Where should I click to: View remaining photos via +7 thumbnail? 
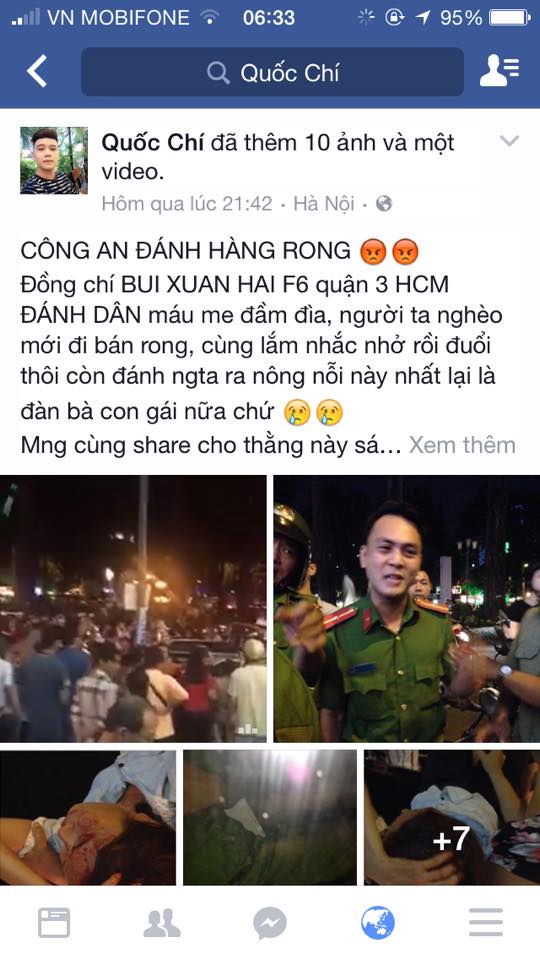pyautogui.click(x=452, y=817)
